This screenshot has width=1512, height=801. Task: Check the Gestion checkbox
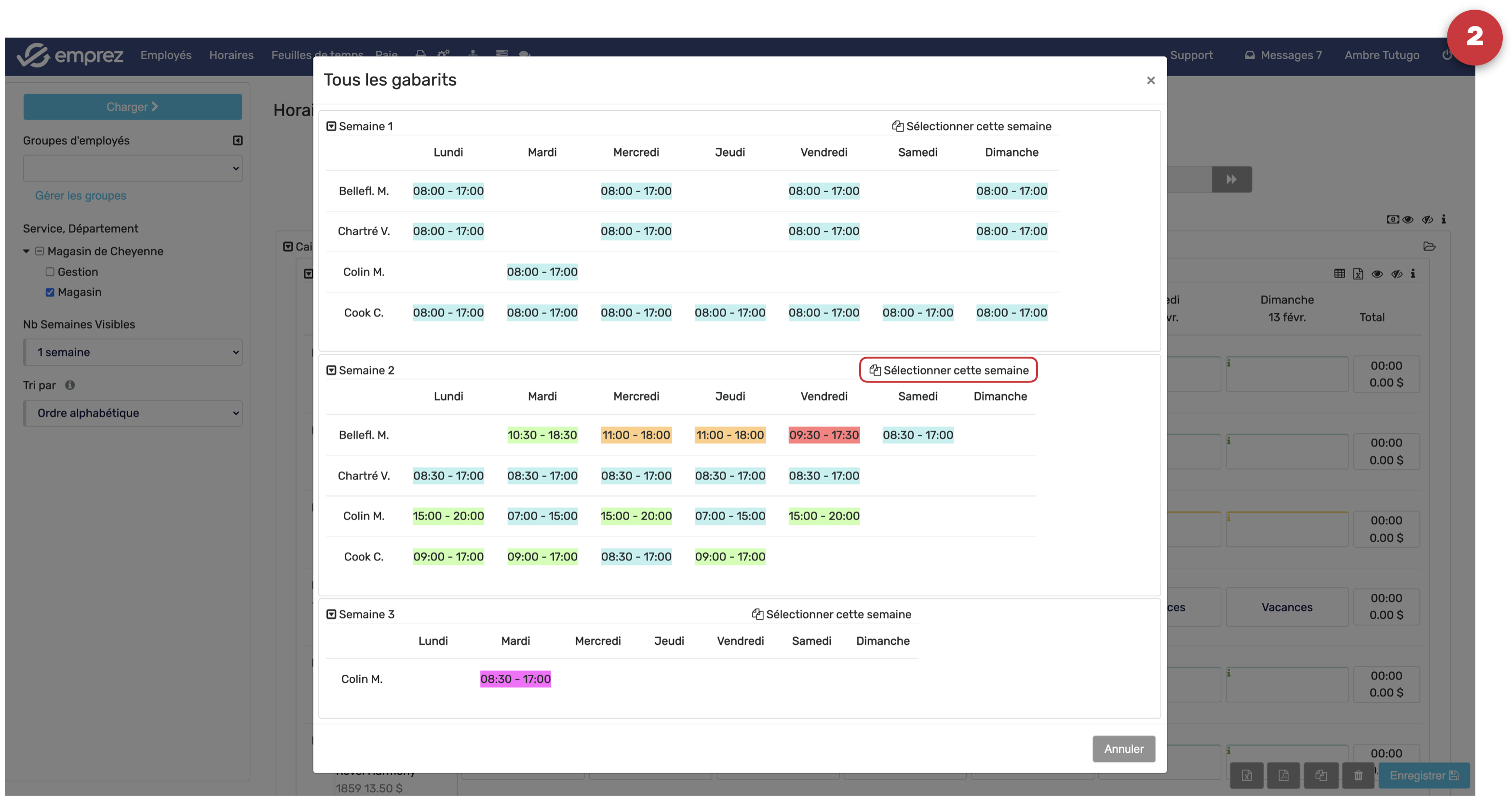(x=50, y=272)
